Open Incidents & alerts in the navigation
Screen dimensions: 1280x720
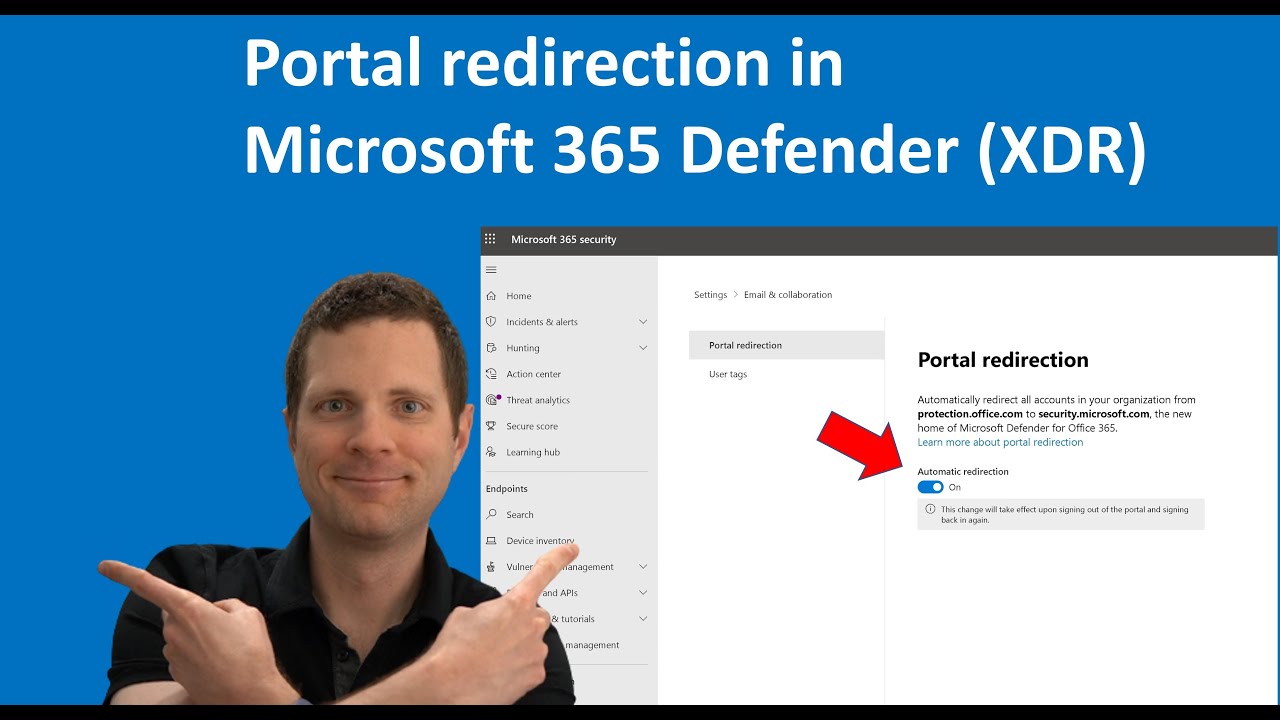click(x=542, y=322)
